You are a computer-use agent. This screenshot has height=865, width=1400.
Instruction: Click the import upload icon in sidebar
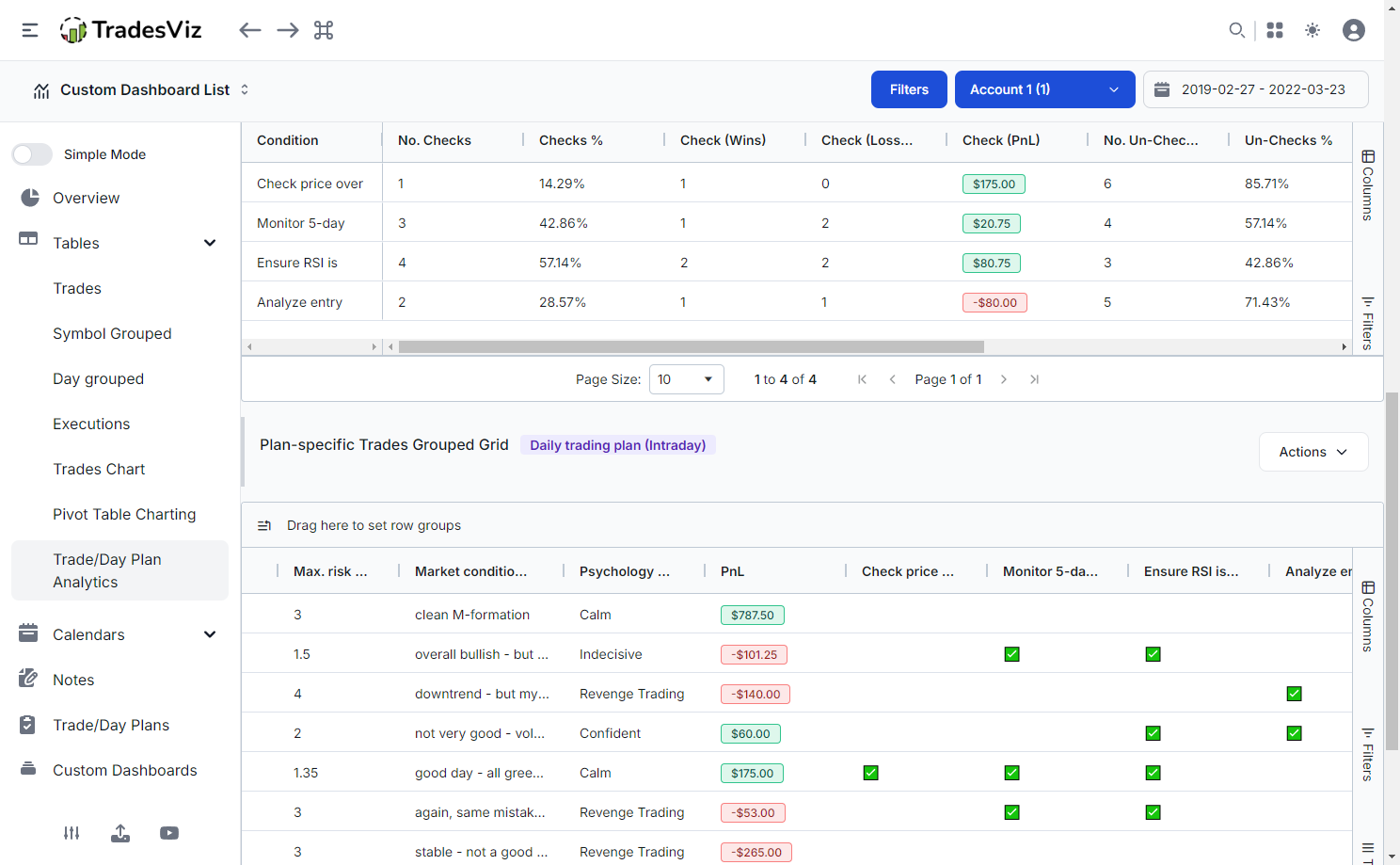click(x=120, y=833)
